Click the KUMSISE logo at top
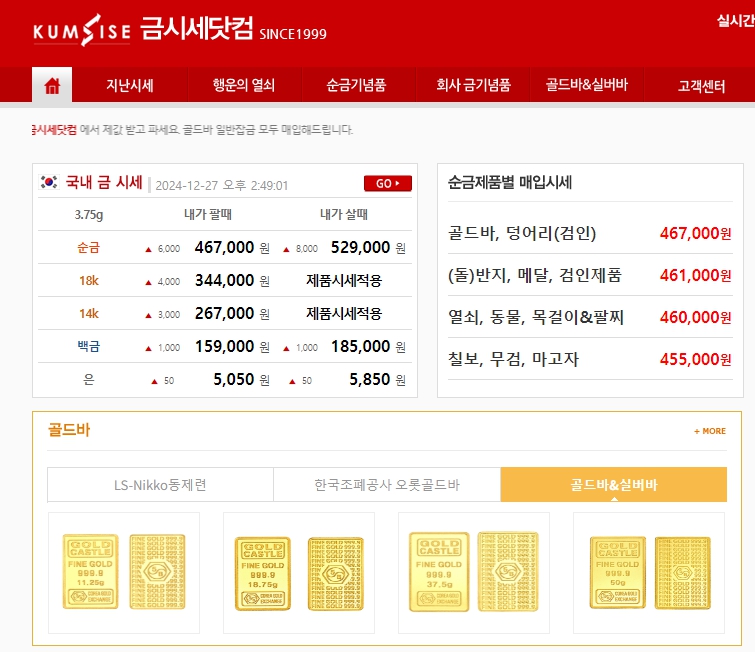Viewport: 755px width, 652px height. (82, 30)
